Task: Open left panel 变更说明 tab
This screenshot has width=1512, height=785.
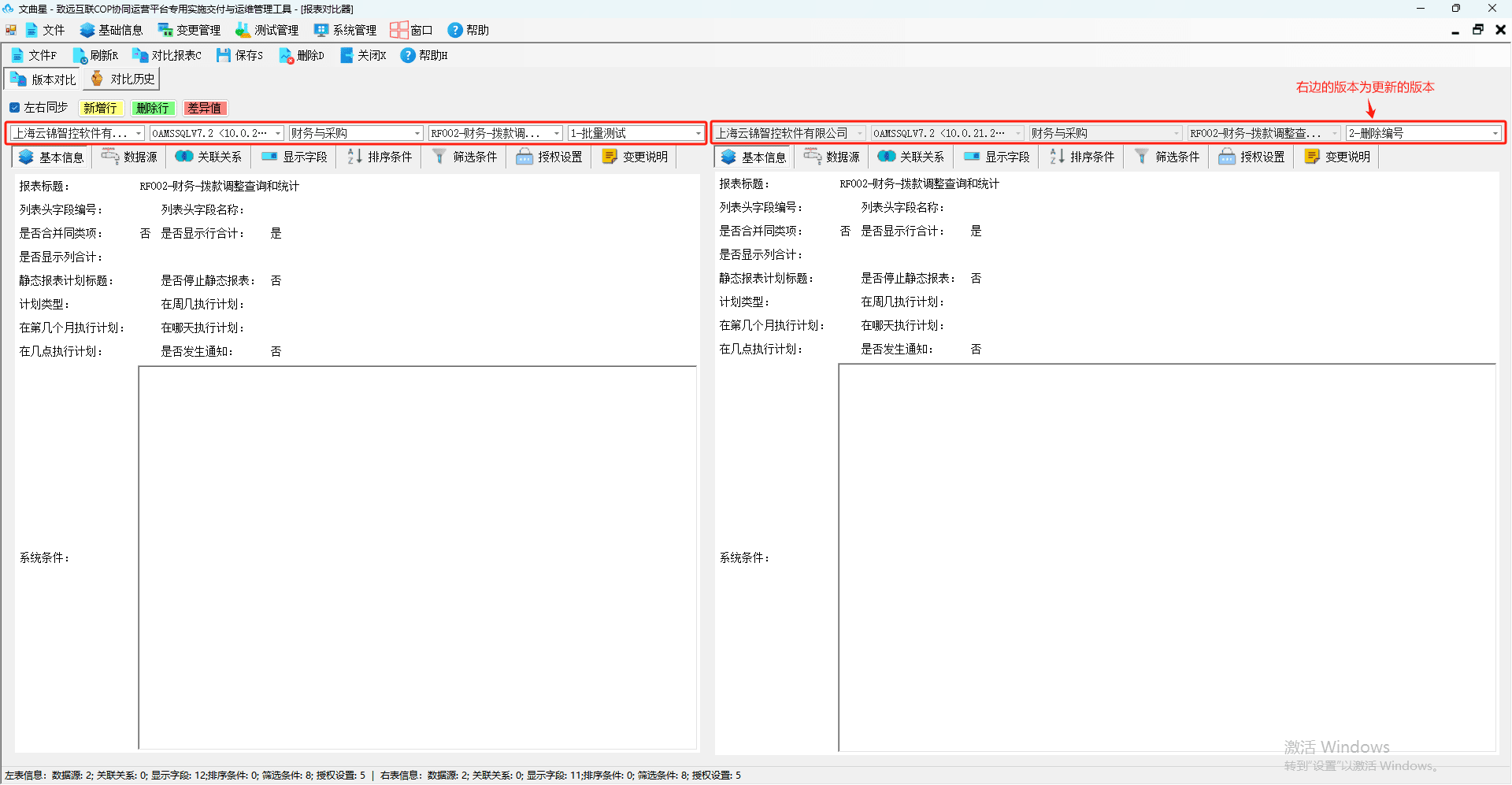Action: point(635,157)
